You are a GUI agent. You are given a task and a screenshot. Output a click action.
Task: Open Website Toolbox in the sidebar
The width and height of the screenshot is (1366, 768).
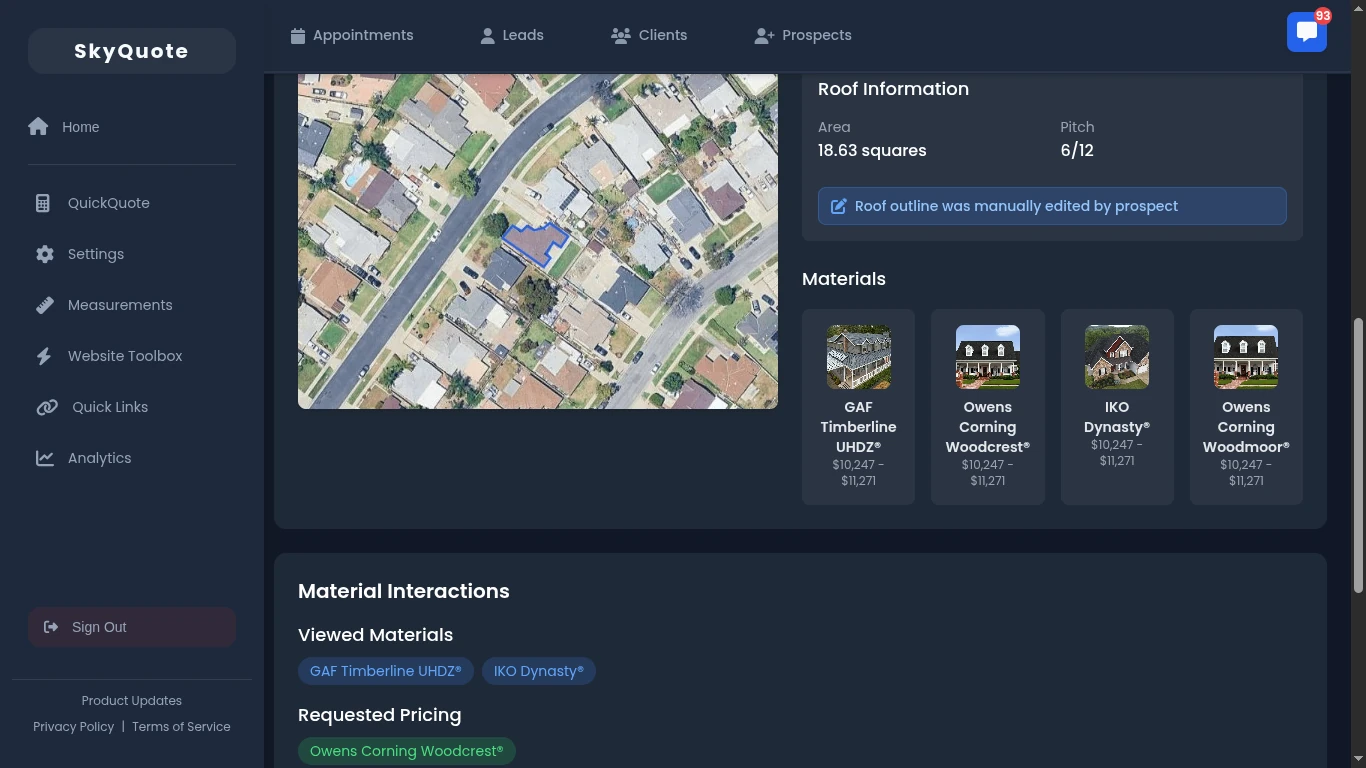point(132,356)
